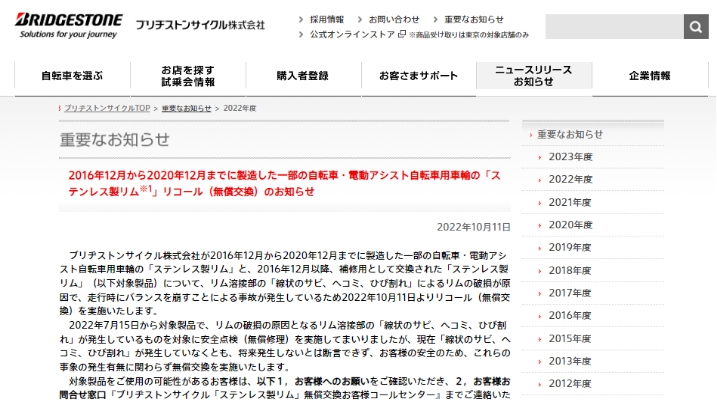Open 2016年度 in sidebar
The height and width of the screenshot is (400, 717).
pos(570,315)
